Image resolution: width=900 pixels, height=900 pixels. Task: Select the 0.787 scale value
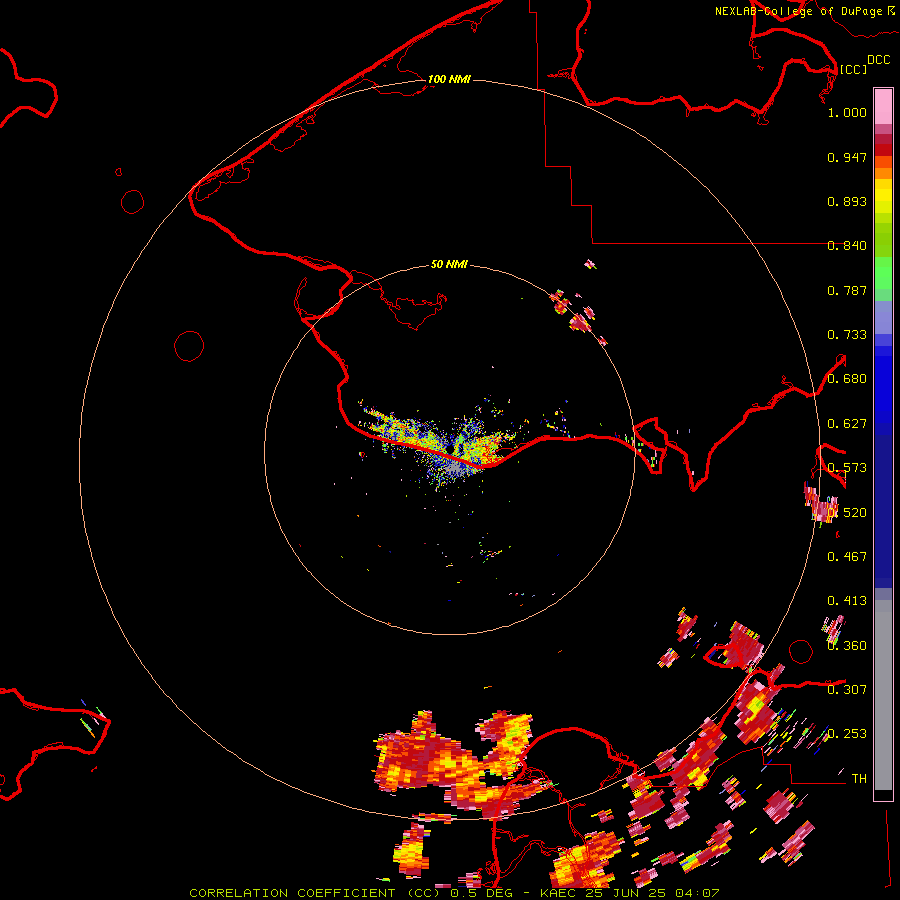847,290
